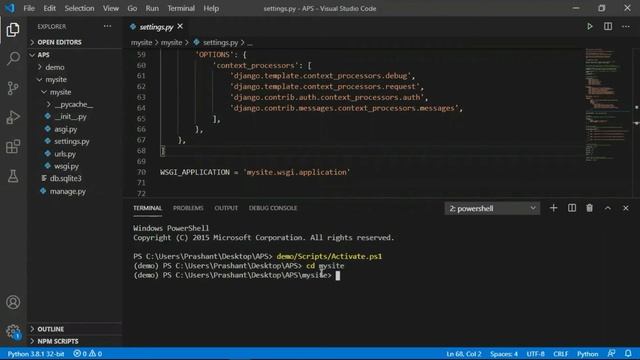This screenshot has width=640, height=360.
Task: Expand the NPM SCRIPTS section
Action: click(x=58, y=341)
